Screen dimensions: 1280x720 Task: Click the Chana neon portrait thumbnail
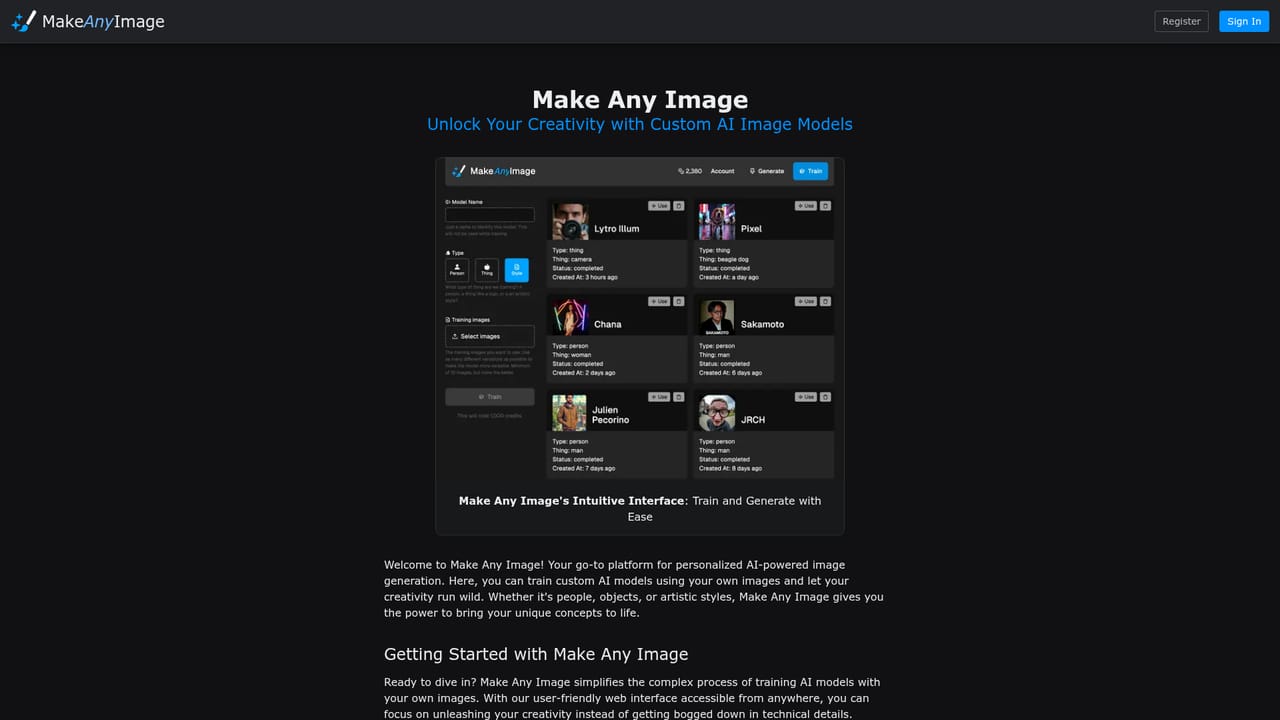570,317
